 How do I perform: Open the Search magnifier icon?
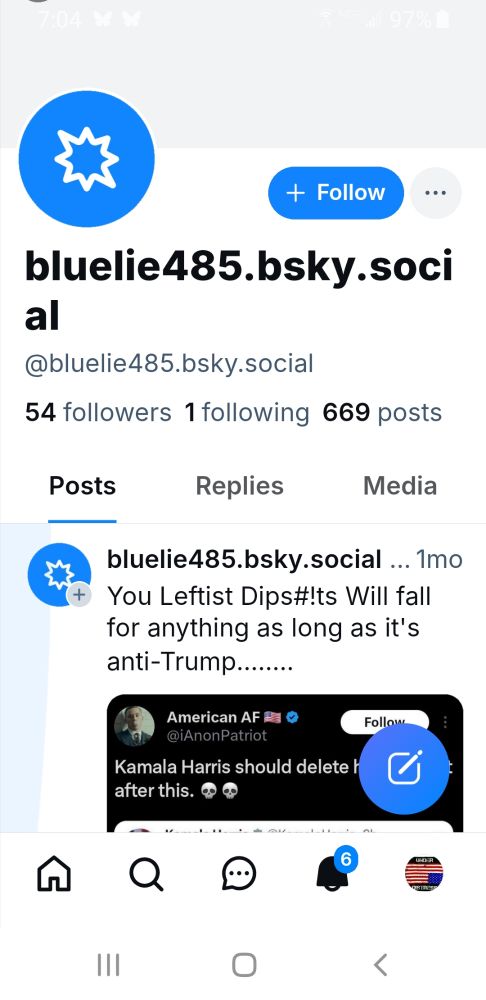pyautogui.click(x=146, y=873)
